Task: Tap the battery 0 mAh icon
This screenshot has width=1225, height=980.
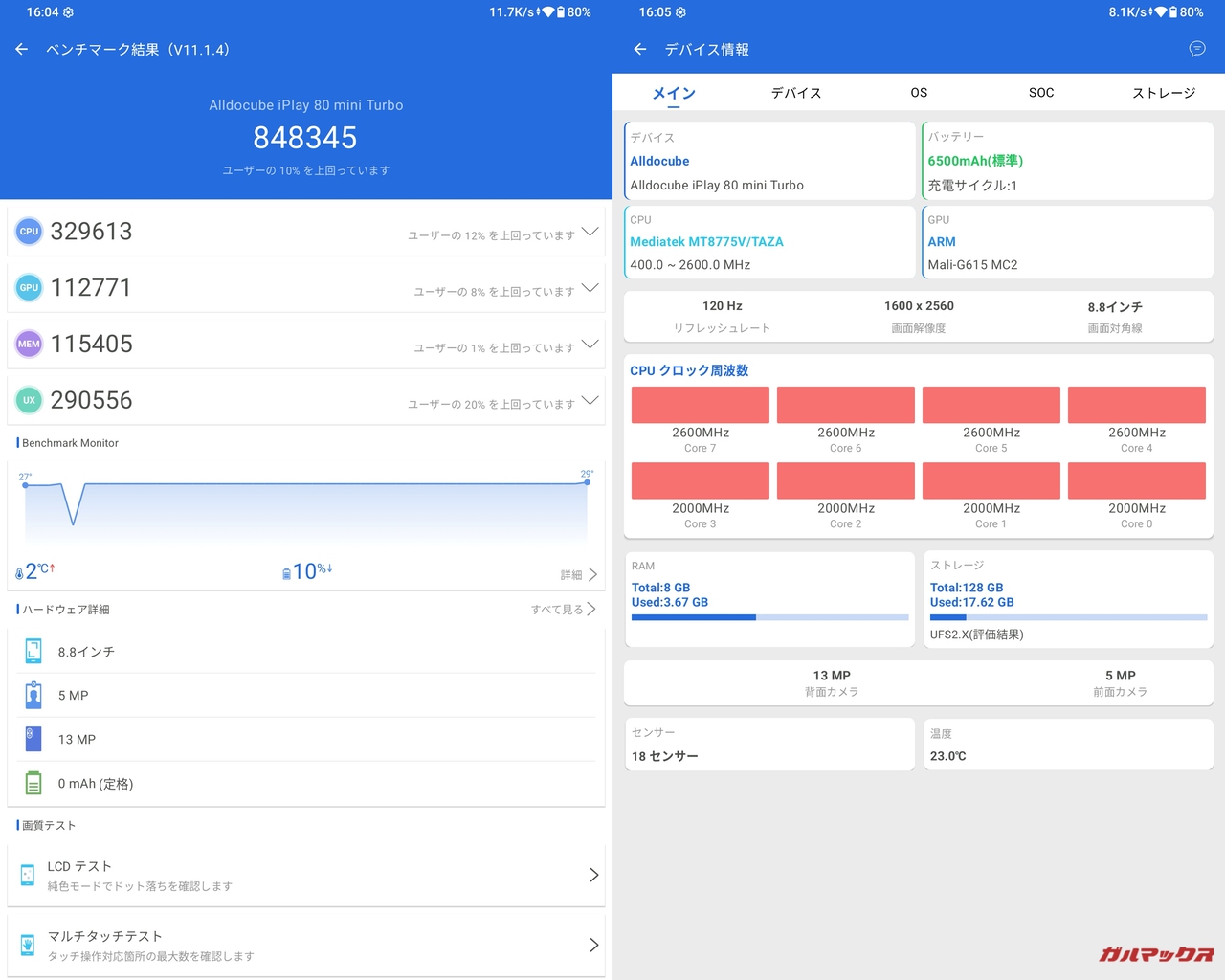Action: coord(33,783)
